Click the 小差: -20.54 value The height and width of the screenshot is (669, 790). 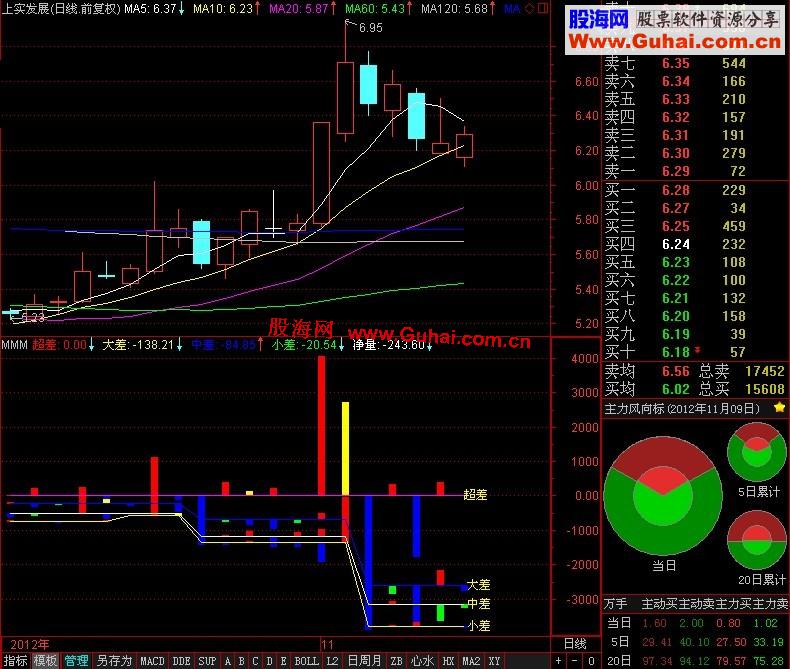click(304, 345)
